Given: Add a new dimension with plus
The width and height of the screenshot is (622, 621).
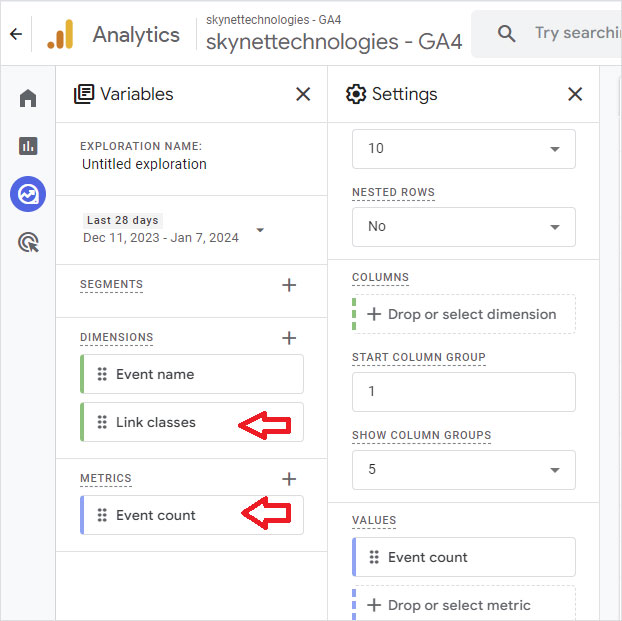Looking at the screenshot, I should (x=289, y=338).
